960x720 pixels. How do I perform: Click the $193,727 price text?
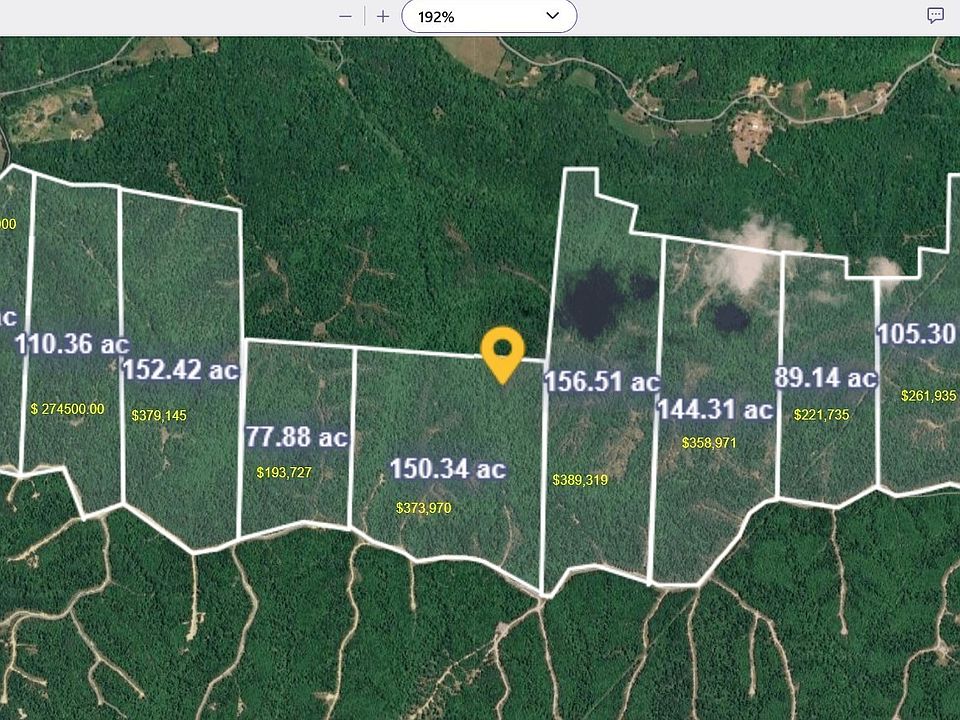[284, 472]
